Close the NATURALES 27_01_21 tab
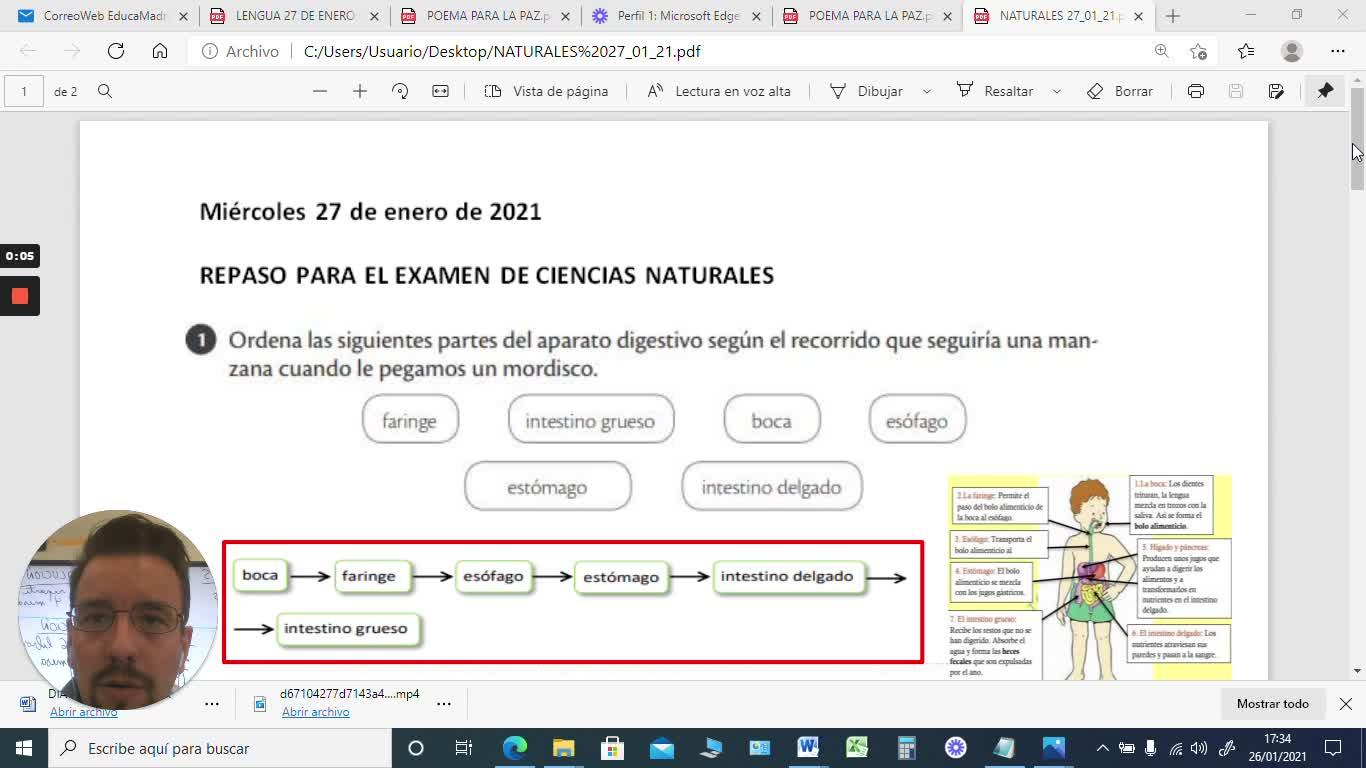 tap(1139, 16)
